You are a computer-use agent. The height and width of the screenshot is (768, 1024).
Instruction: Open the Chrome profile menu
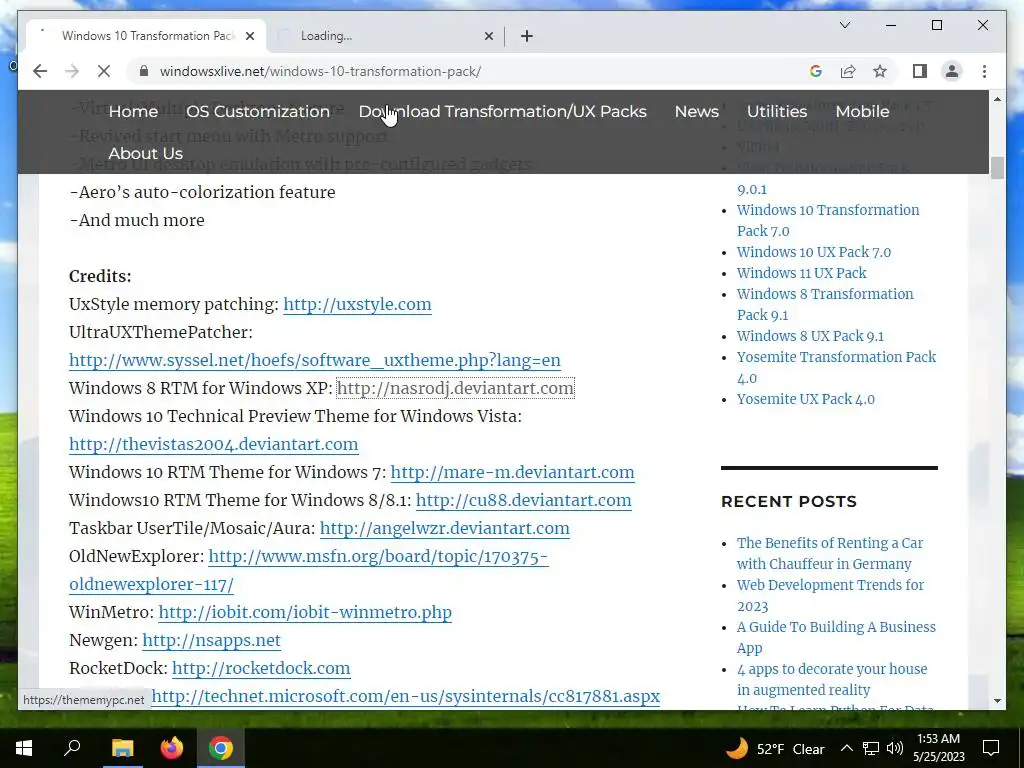click(952, 71)
